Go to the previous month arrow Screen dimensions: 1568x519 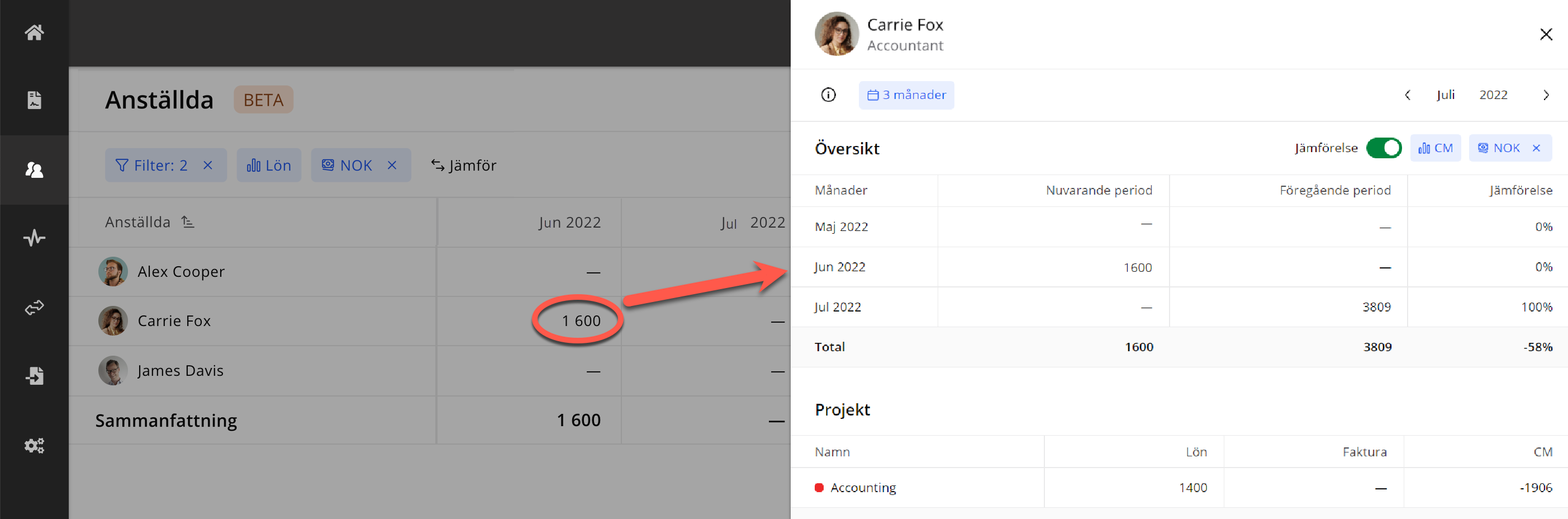1407,95
